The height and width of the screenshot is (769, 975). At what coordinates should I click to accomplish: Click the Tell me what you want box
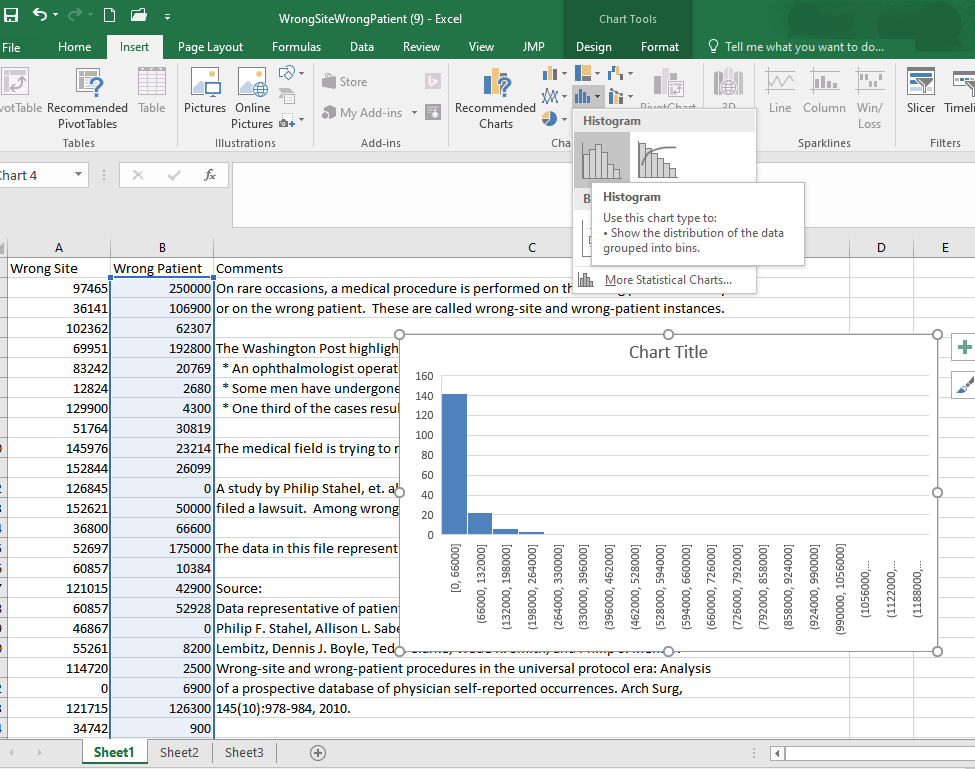point(802,47)
